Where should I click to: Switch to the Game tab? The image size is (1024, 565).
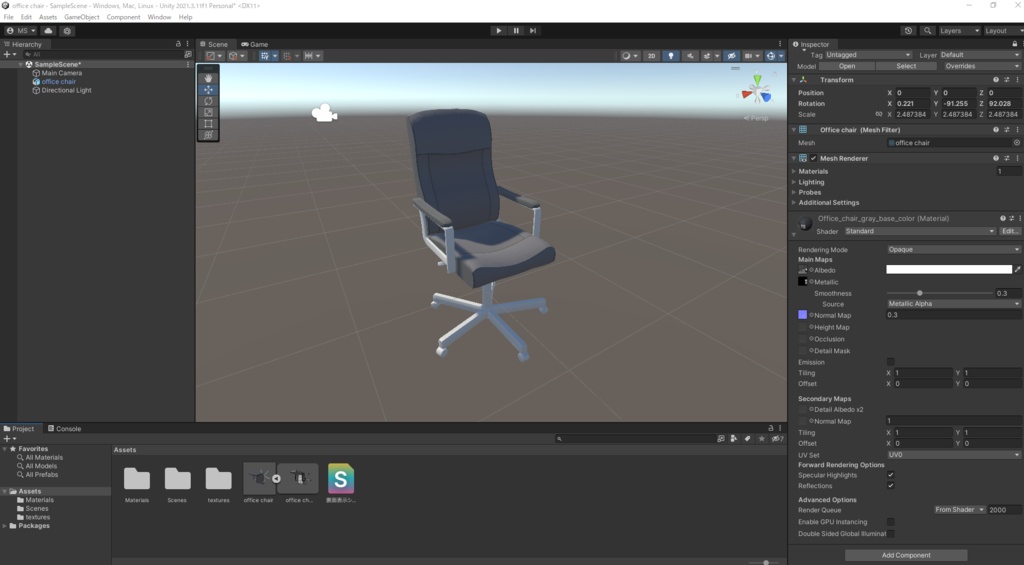click(x=255, y=44)
